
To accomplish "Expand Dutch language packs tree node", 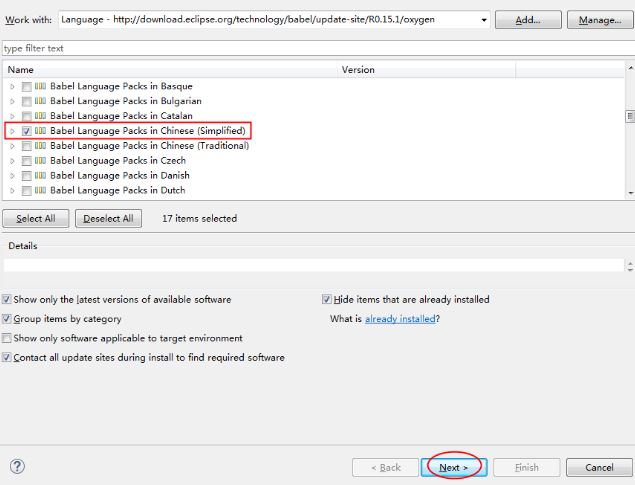I will [x=13, y=191].
